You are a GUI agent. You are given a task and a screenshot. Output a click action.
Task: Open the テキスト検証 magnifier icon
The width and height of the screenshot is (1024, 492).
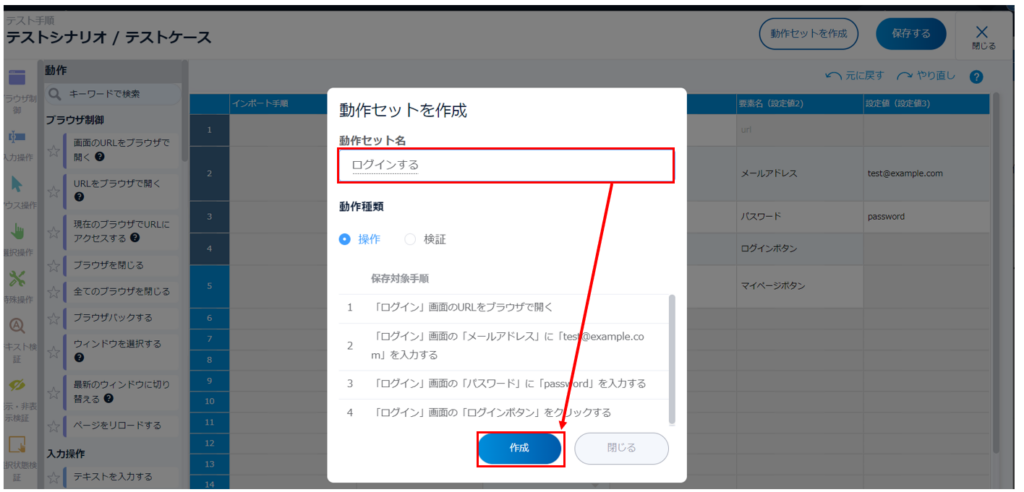tap(16, 325)
